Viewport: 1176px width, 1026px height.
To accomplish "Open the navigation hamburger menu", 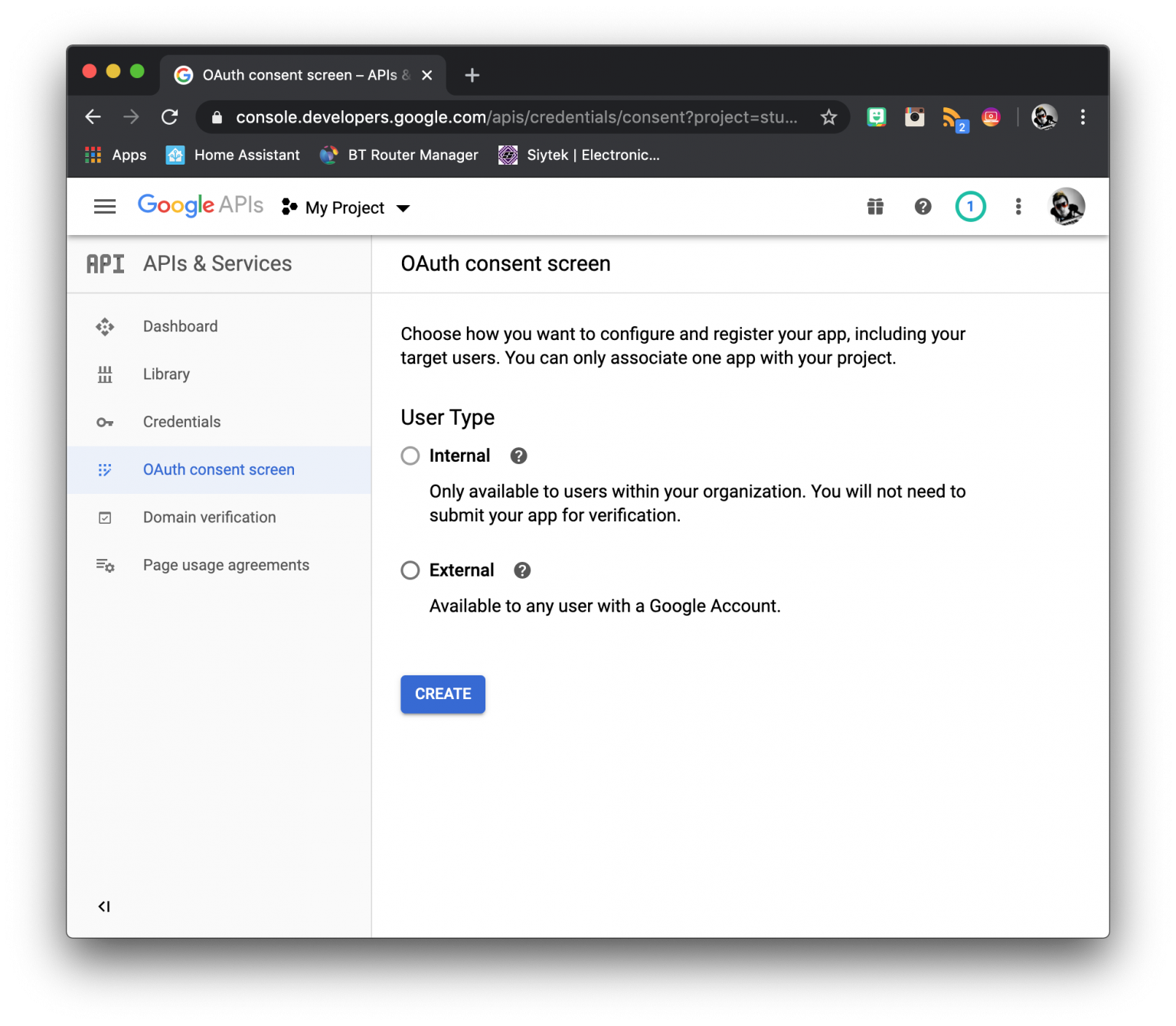I will [x=105, y=206].
